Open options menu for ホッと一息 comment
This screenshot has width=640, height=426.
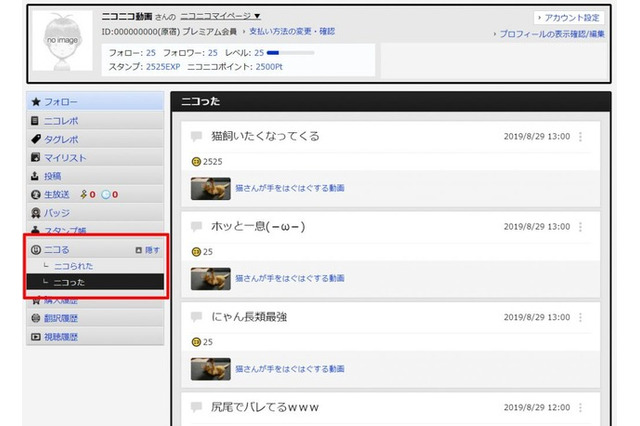click(580, 227)
